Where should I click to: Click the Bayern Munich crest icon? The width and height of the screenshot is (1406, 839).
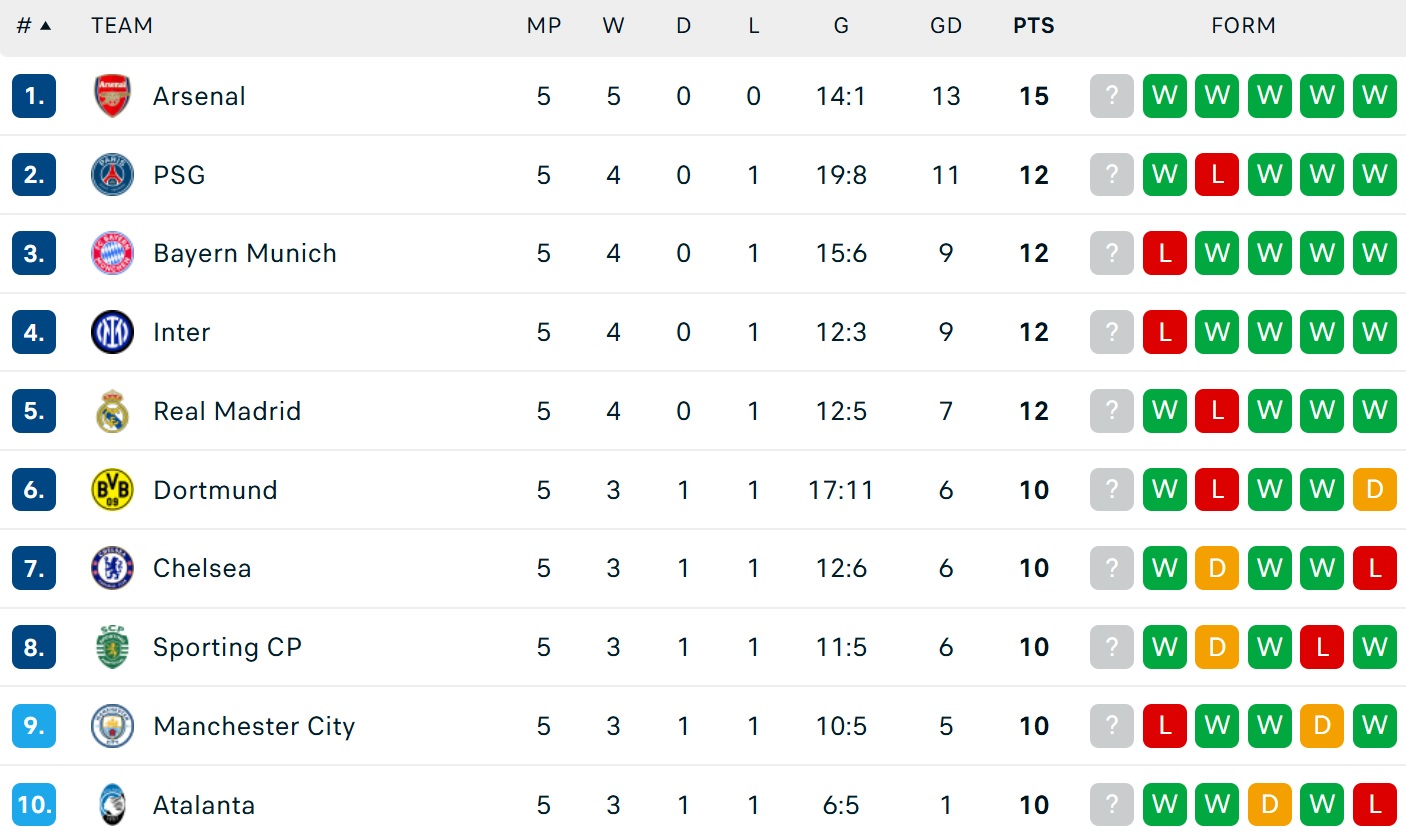tap(112, 254)
